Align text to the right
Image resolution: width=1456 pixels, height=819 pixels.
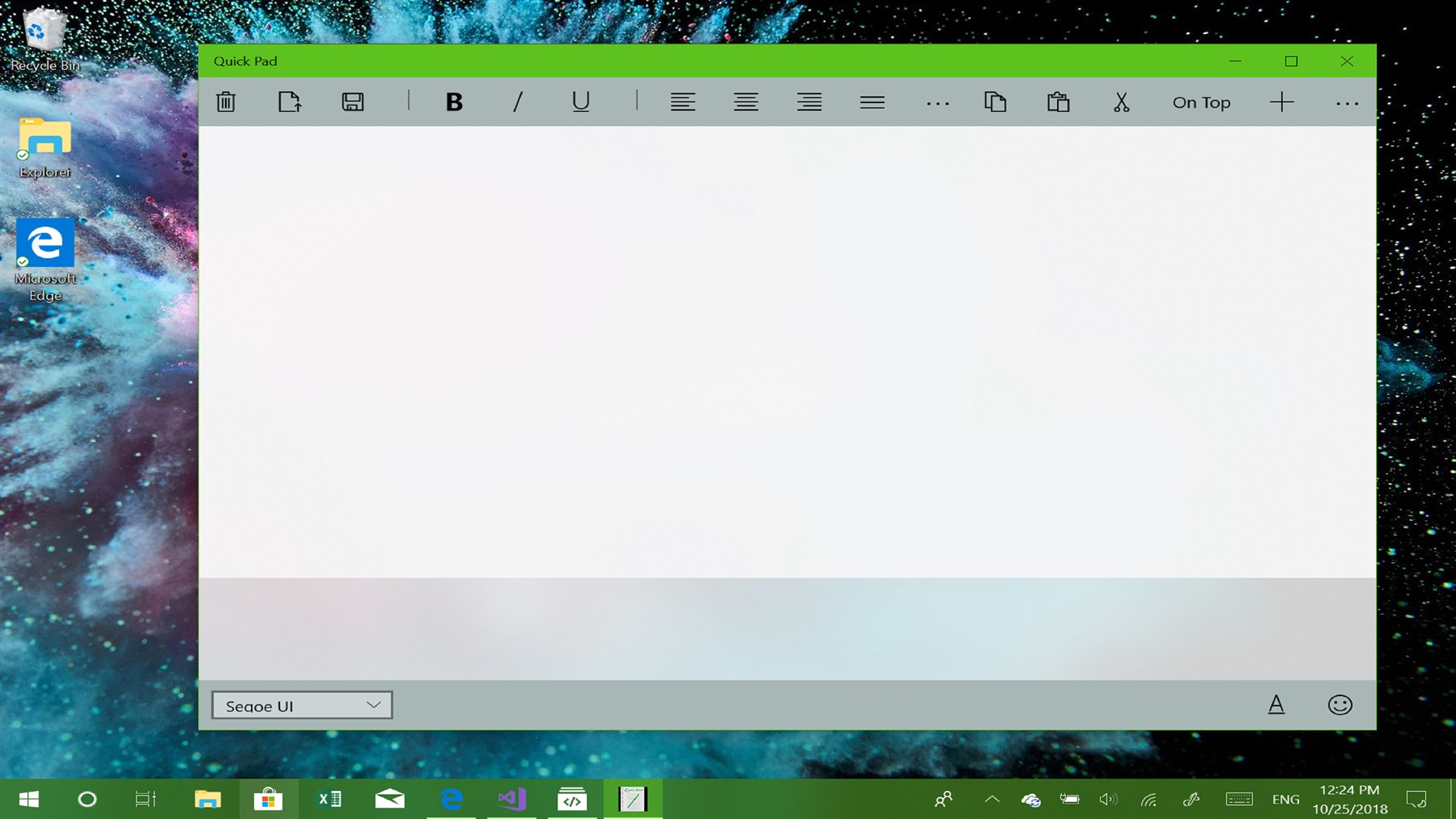809,102
